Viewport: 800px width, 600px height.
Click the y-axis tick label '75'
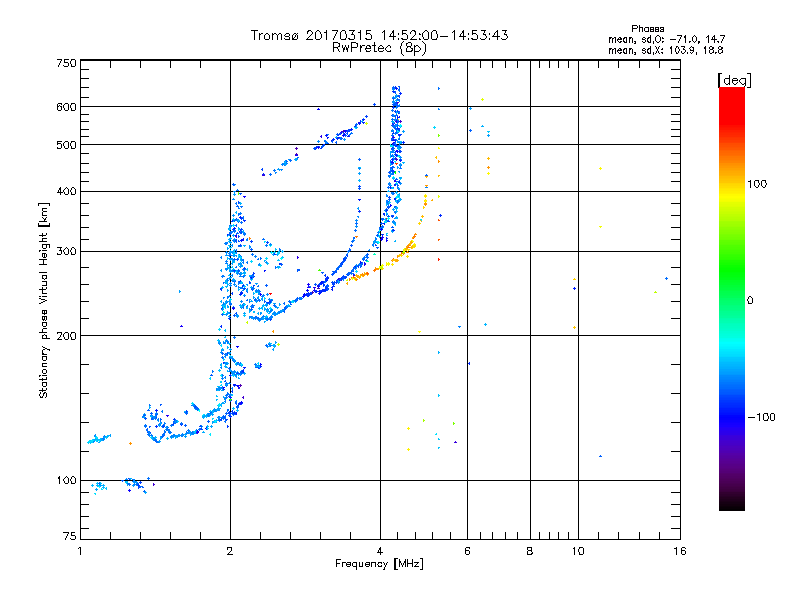[x=69, y=536]
